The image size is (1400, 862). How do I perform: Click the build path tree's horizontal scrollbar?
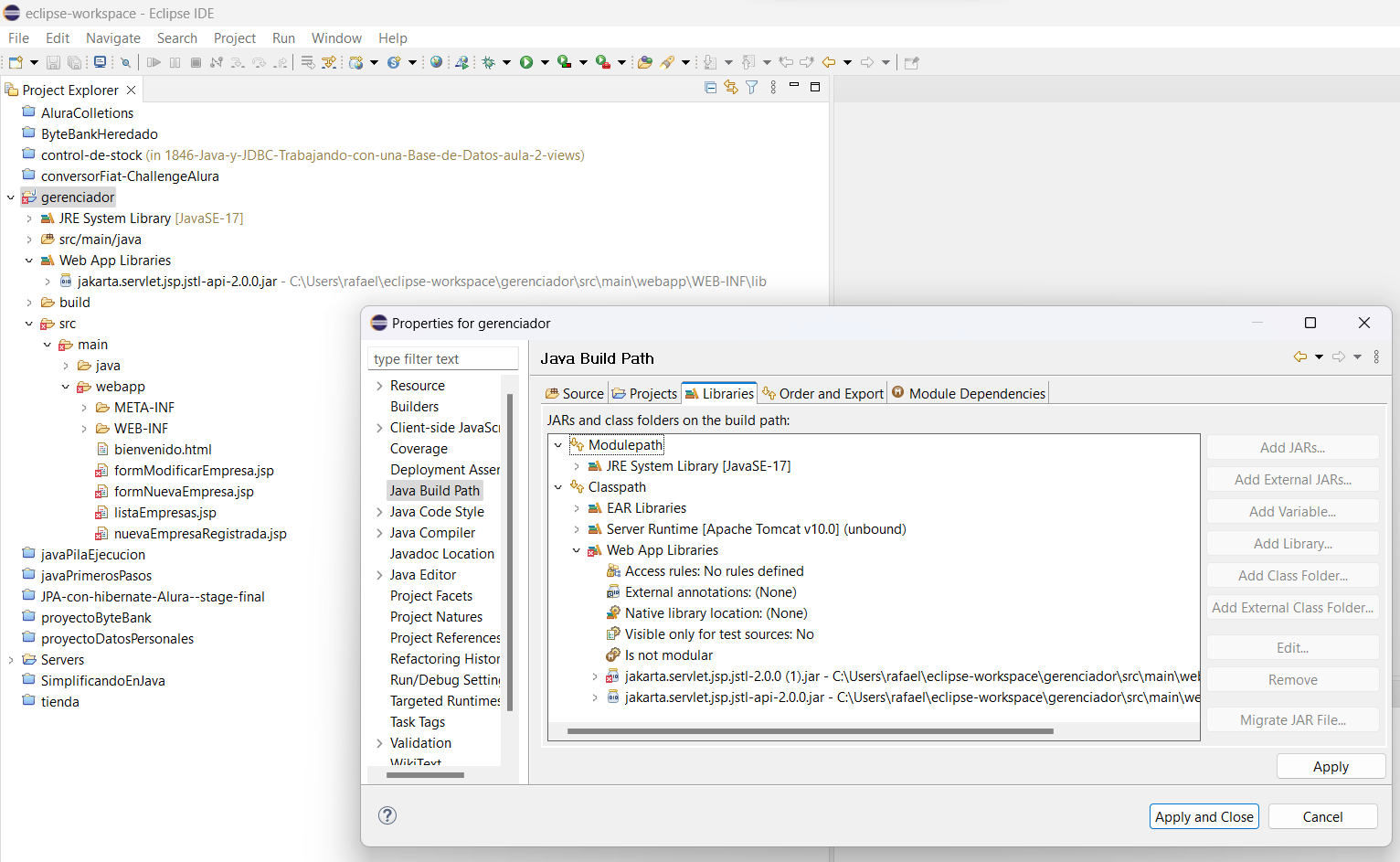coord(810,731)
